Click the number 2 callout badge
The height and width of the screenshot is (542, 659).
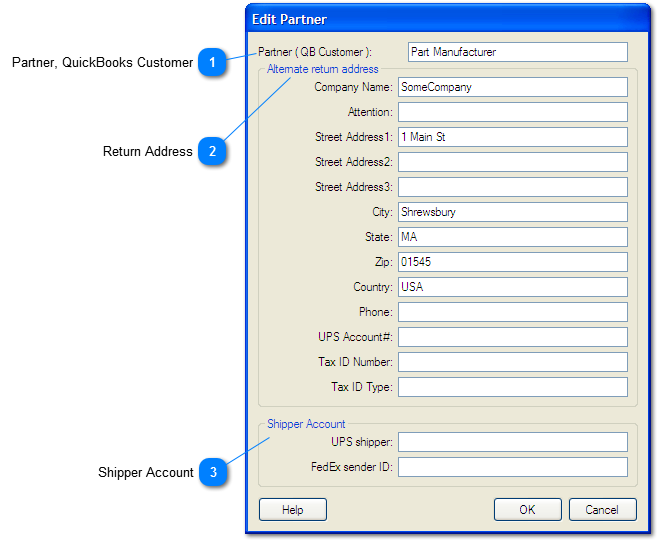[211, 152]
